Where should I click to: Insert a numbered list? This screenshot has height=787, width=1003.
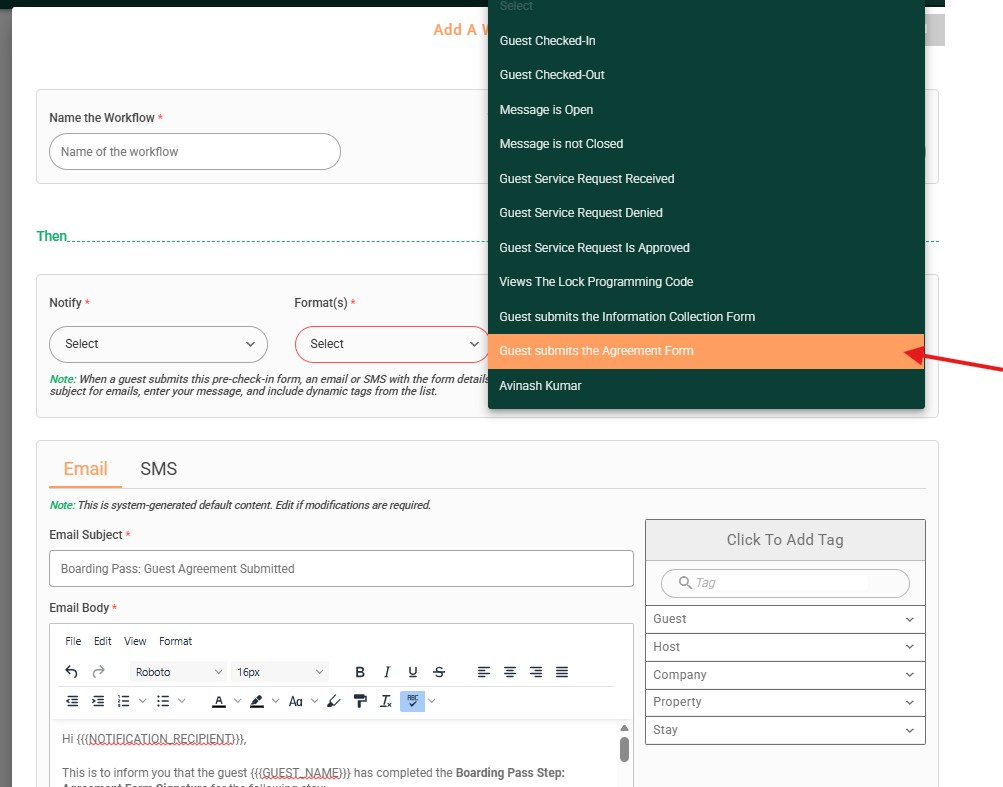(123, 701)
